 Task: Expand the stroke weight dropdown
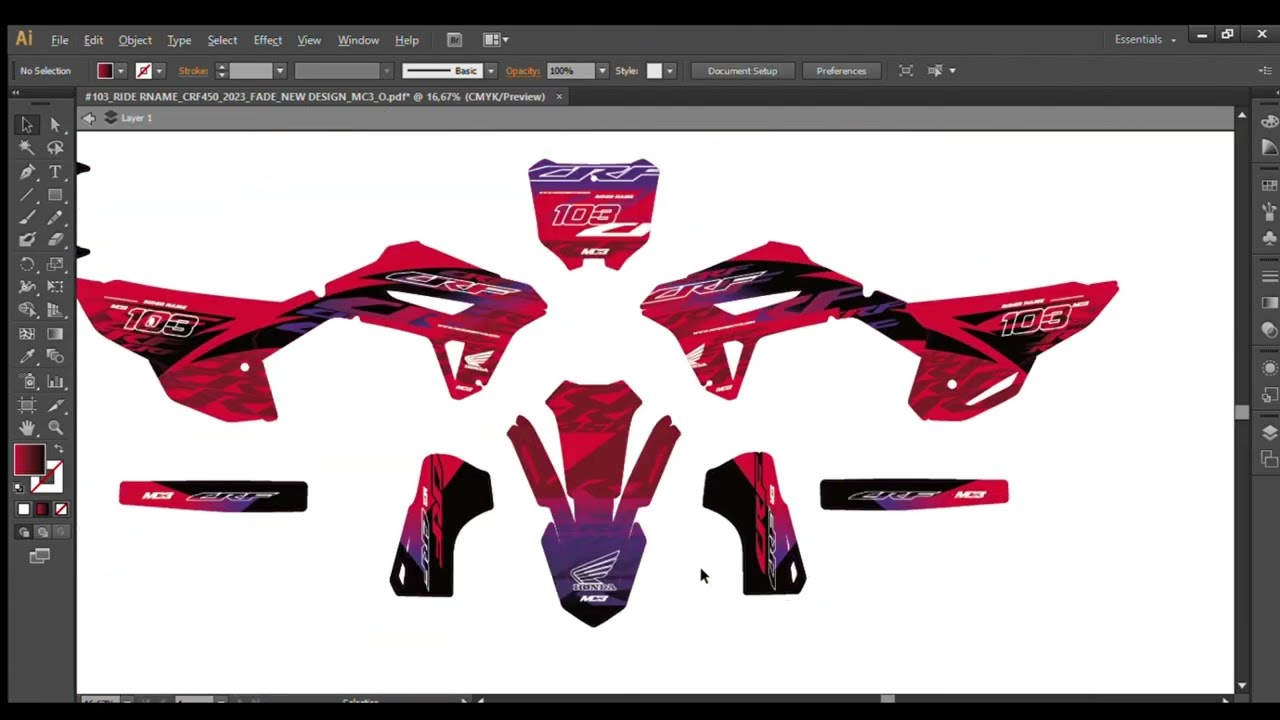coord(280,71)
